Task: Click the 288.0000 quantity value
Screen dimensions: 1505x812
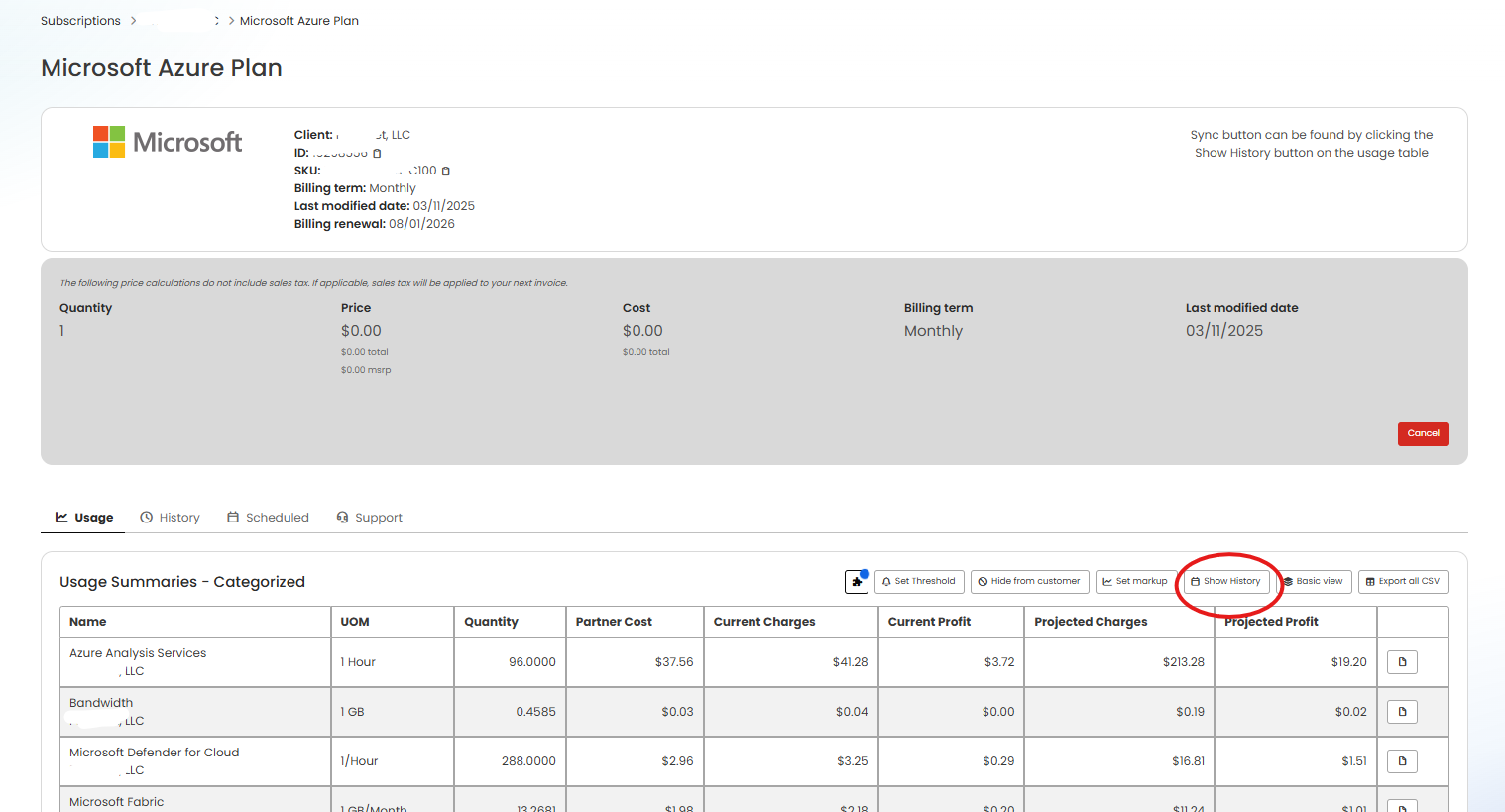Action: click(528, 761)
